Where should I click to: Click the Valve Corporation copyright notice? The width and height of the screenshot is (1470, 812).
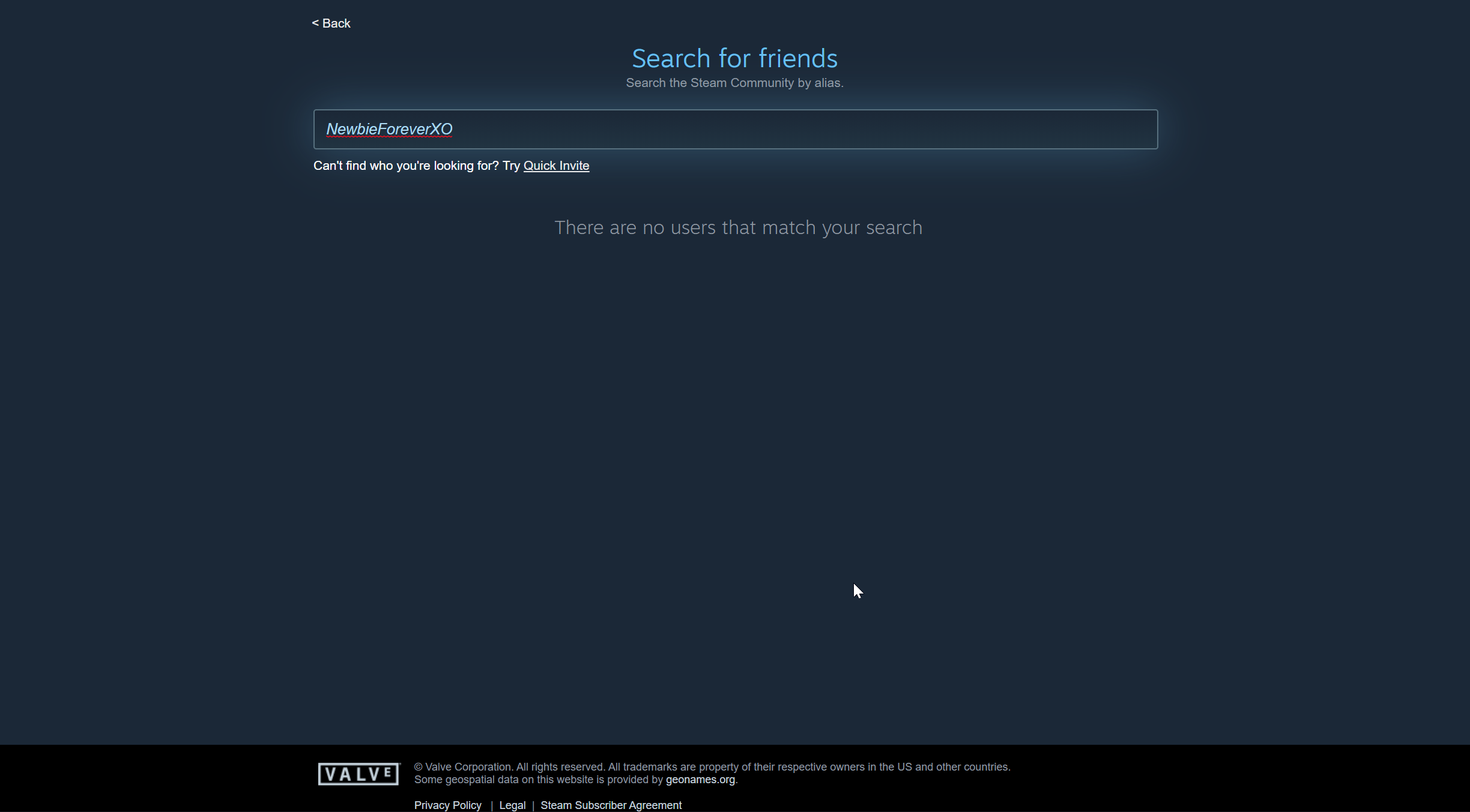pos(712,767)
